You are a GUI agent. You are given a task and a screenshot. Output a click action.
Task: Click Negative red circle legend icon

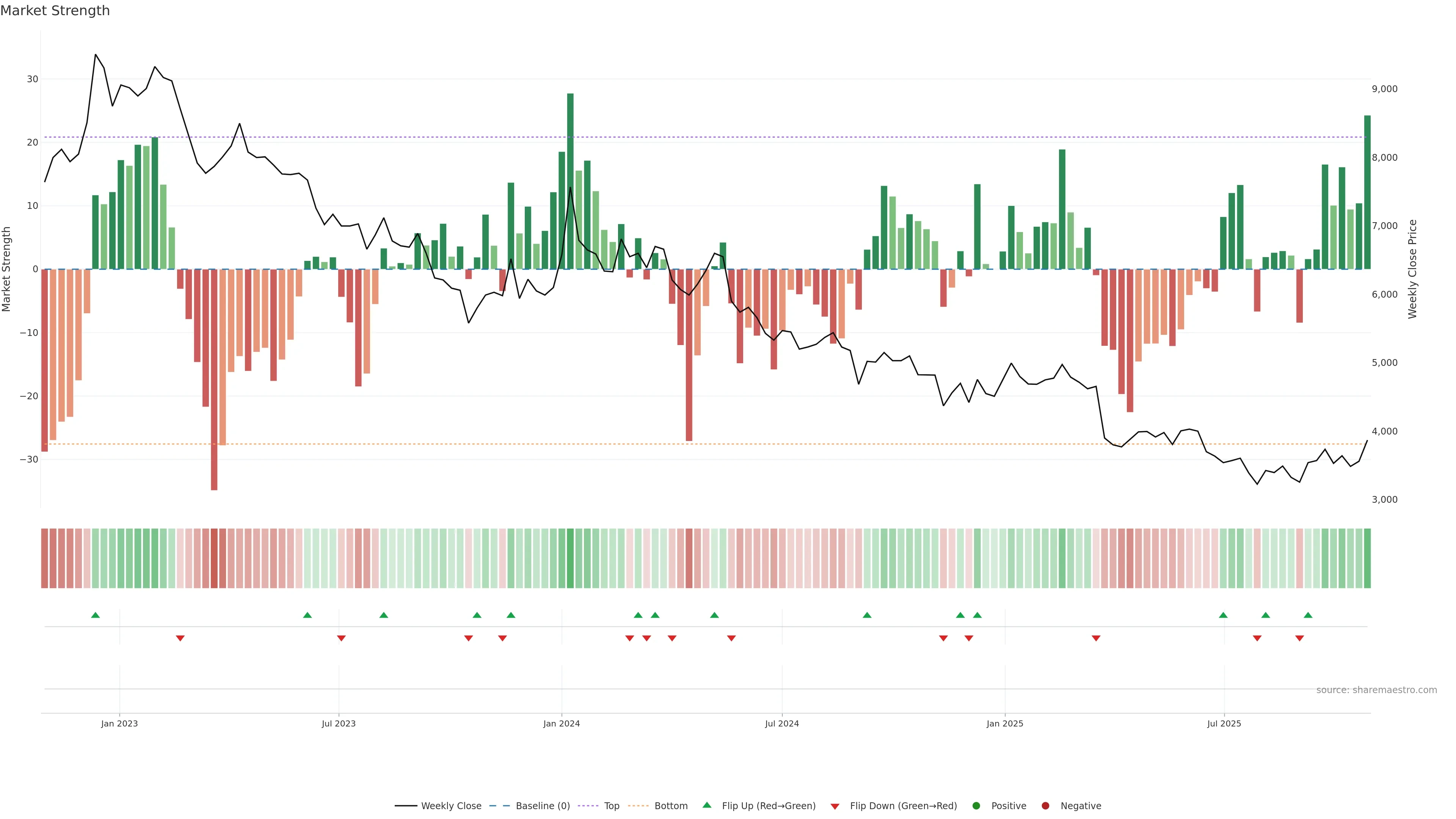coord(1045,805)
